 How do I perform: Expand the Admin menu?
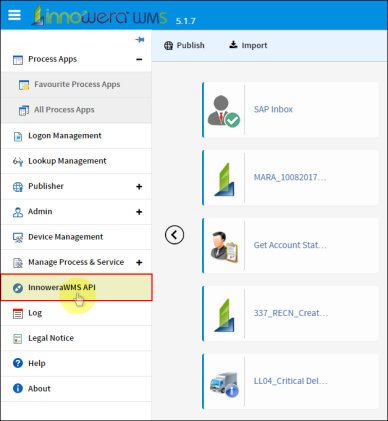(139, 212)
